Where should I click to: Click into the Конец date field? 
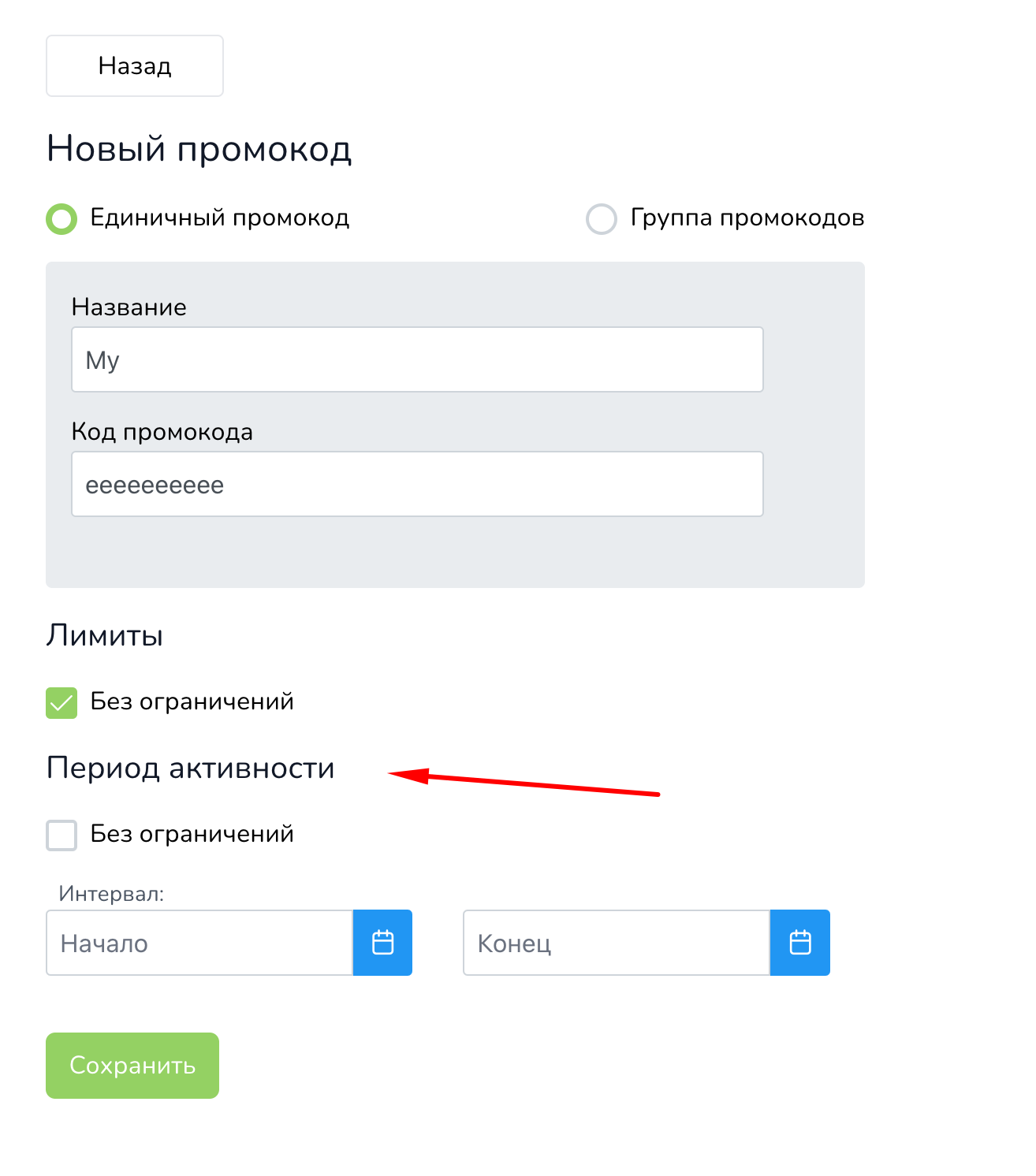617,943
